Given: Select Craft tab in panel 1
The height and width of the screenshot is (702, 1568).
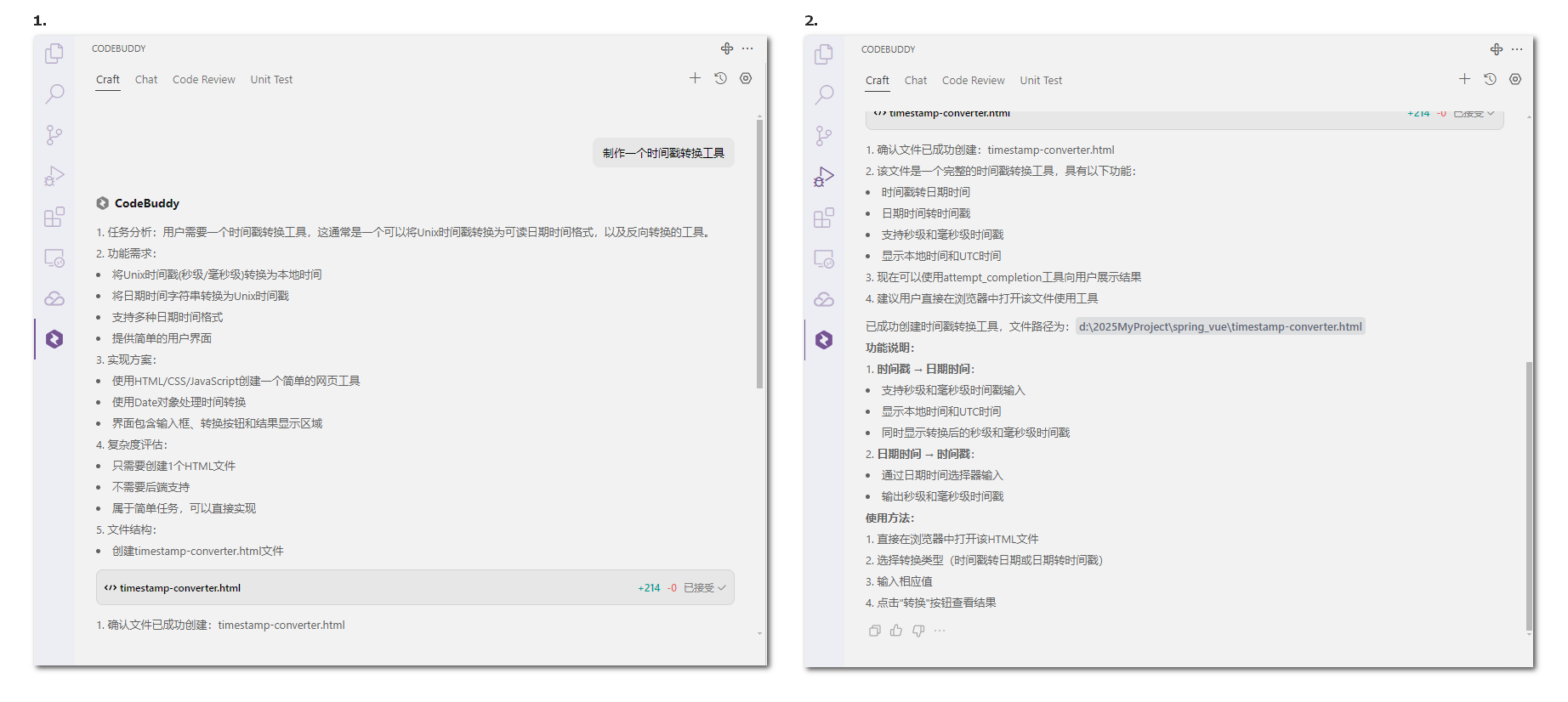Looking at the screenshot, I should 108,80.
